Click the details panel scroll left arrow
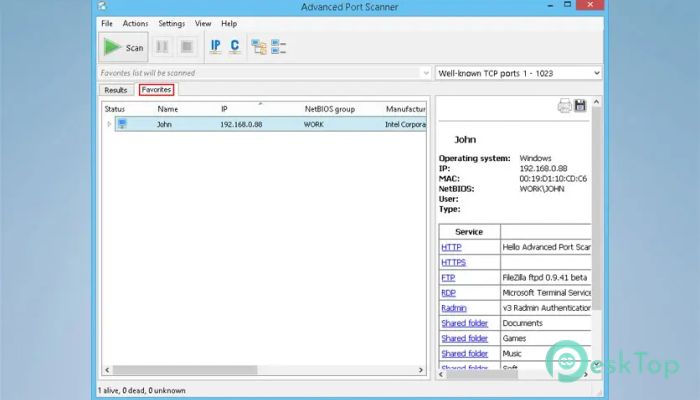 (x=441, y=375)
